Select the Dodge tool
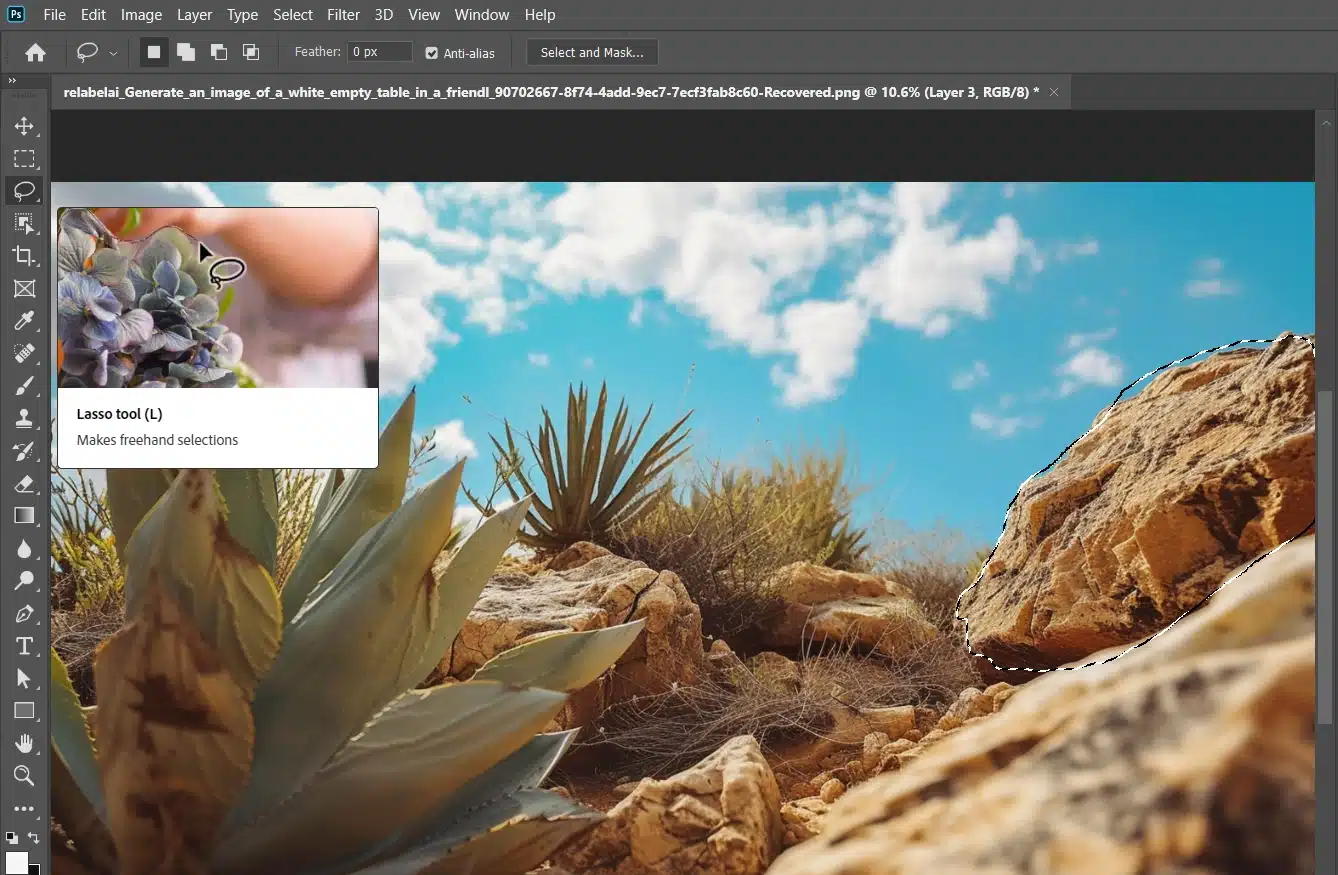The image size is (1338, 875). [24, 580]
